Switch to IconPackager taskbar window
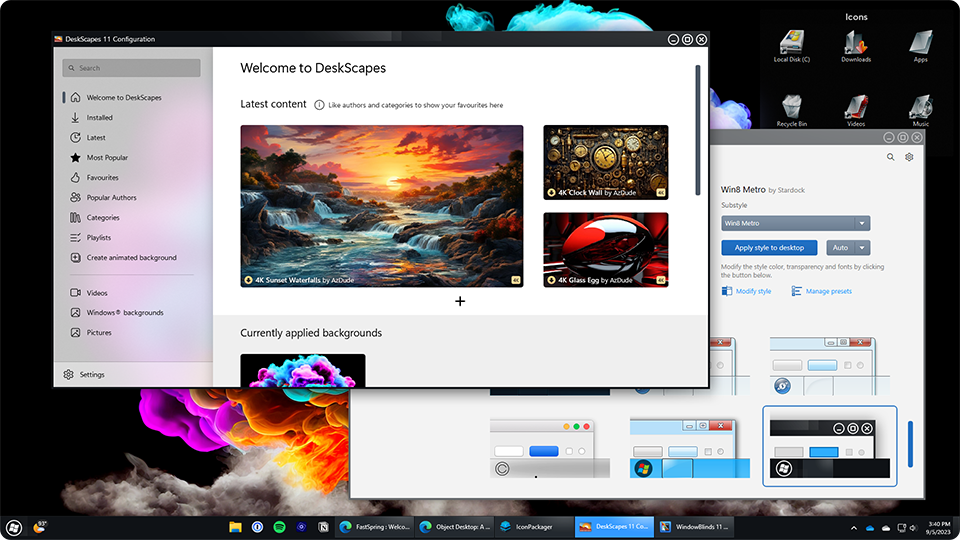Image resolution: width=960 pixels, height=540 pixels. point(534,527)
